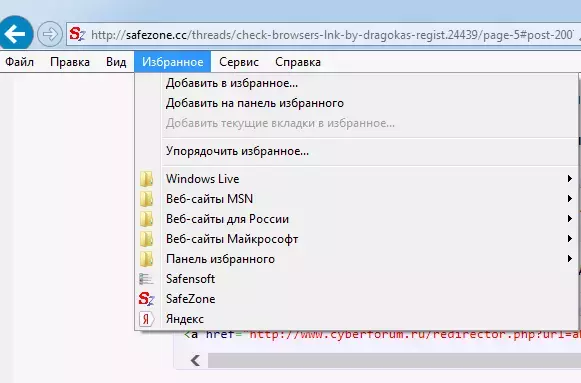
Task: Choose Добавить в избранное…
Action: [x=356, y=83]
